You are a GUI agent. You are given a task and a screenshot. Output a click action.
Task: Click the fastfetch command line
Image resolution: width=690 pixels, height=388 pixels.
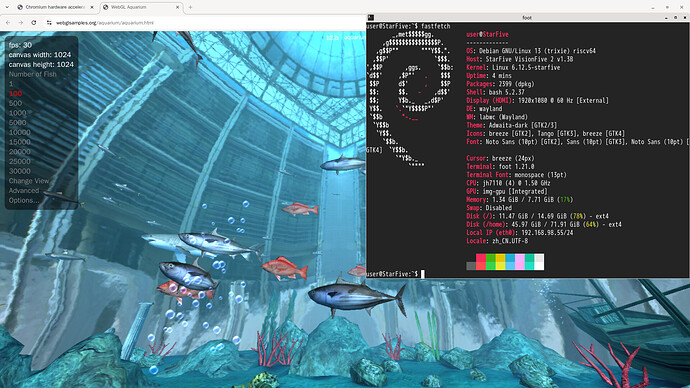(x=408, y=26)
